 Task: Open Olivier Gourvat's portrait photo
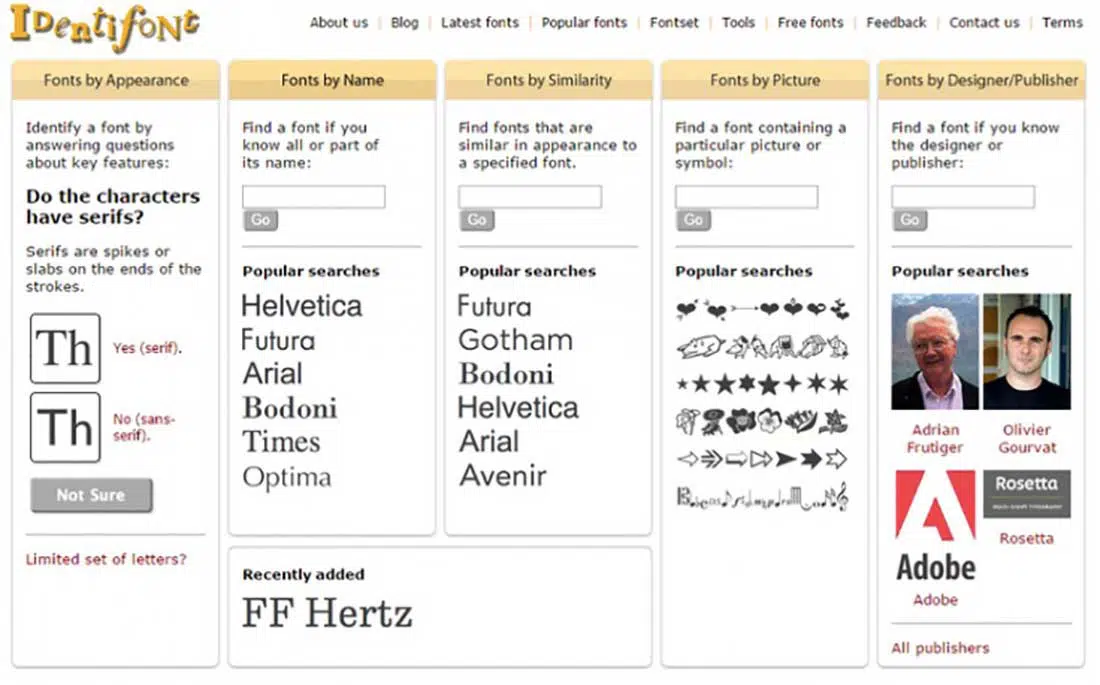pyautogui.click(x=1027, y=351)
